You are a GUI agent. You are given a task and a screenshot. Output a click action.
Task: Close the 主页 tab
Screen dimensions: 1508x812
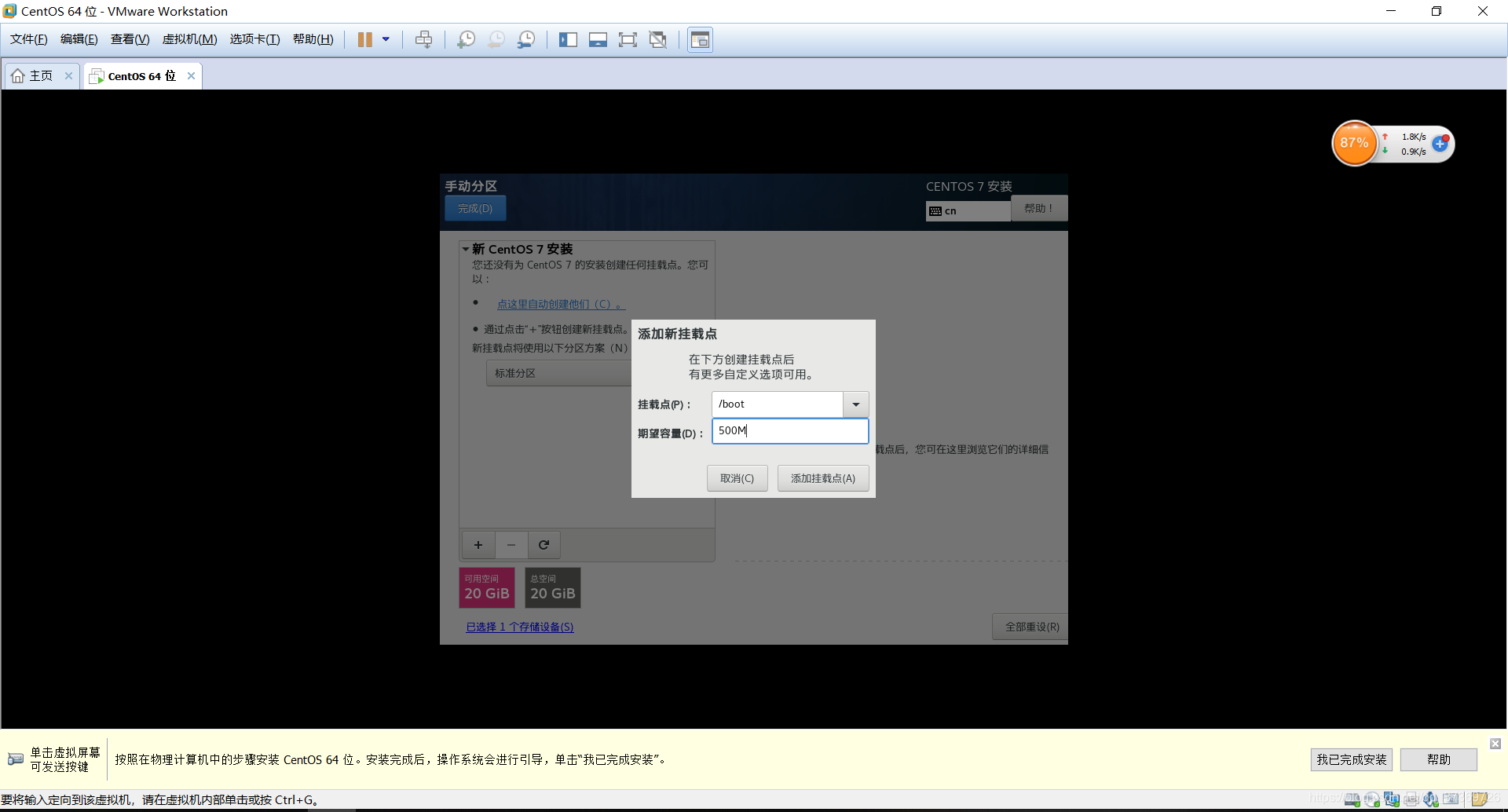69,75
